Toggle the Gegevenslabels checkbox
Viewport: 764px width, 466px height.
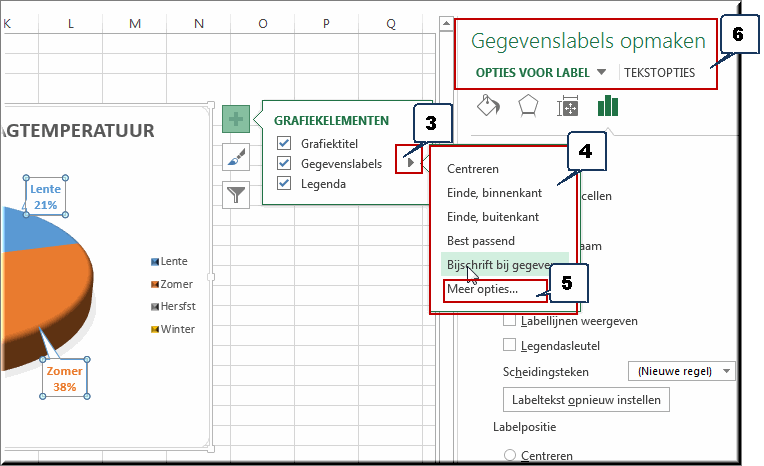(284, 163)
